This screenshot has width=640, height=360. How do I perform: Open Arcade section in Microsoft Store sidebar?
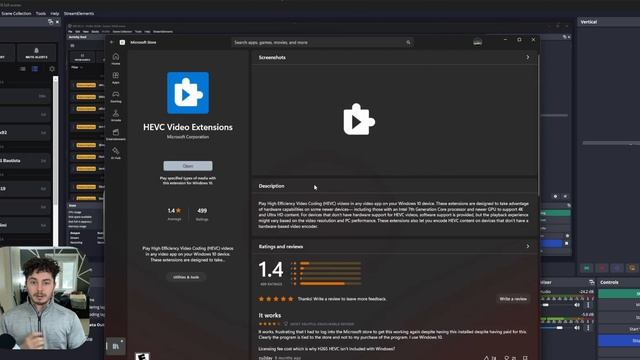(116, 115)
